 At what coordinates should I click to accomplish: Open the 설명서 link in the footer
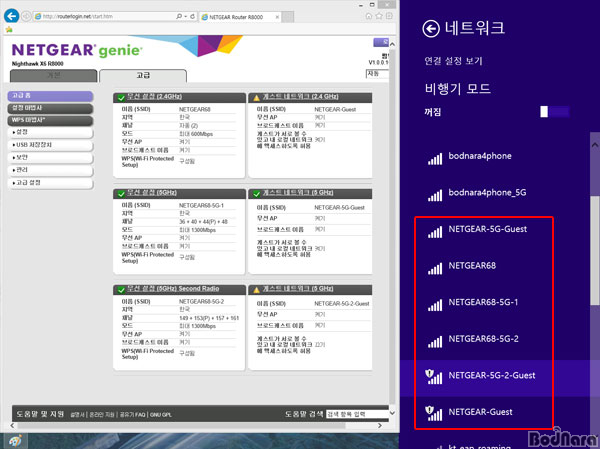click(78, 415)
